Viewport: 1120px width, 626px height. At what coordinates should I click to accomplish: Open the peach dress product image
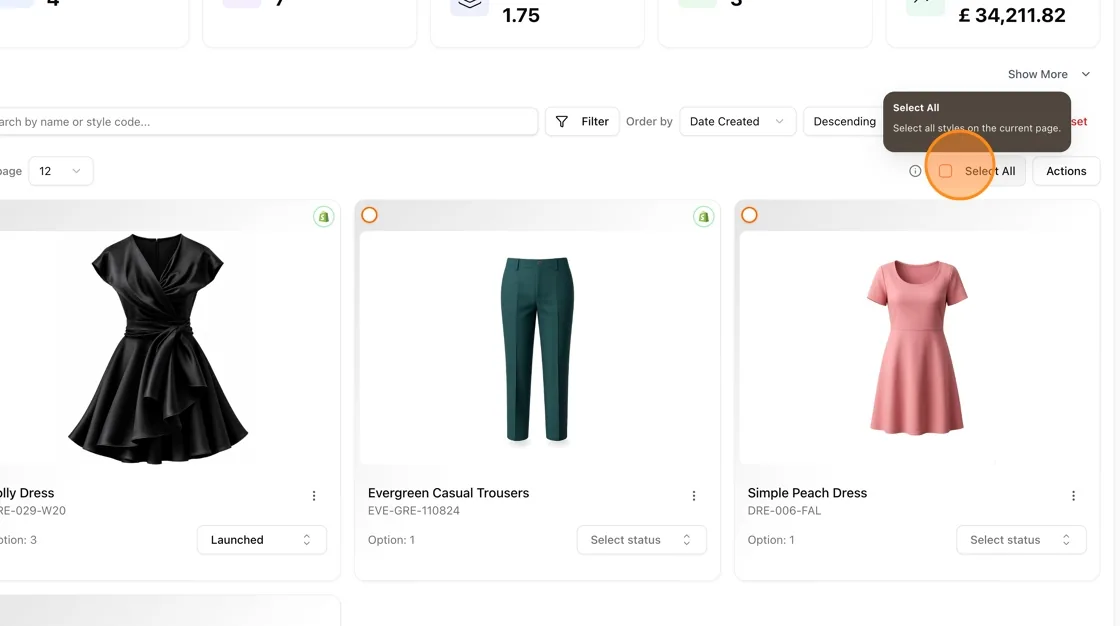(x=916, y=347)
